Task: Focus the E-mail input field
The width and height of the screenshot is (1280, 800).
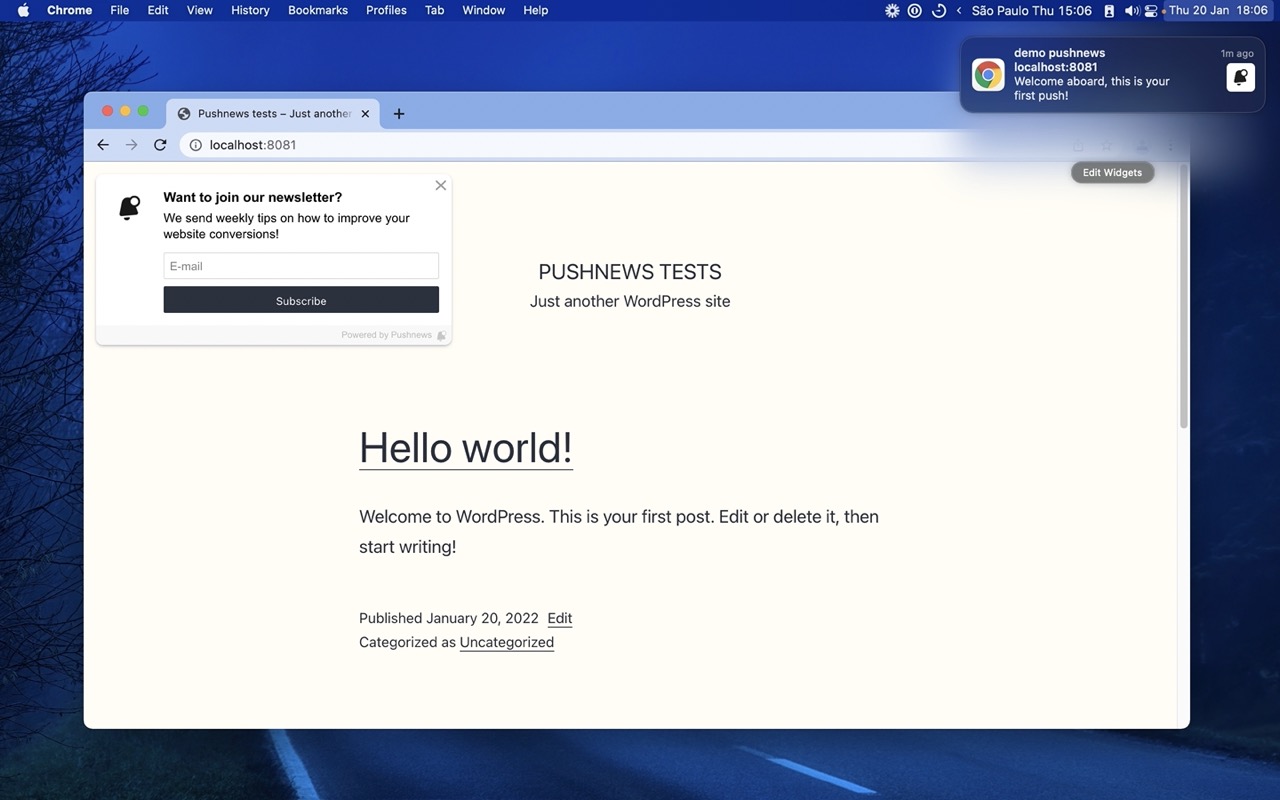Action: click(301, 266)
